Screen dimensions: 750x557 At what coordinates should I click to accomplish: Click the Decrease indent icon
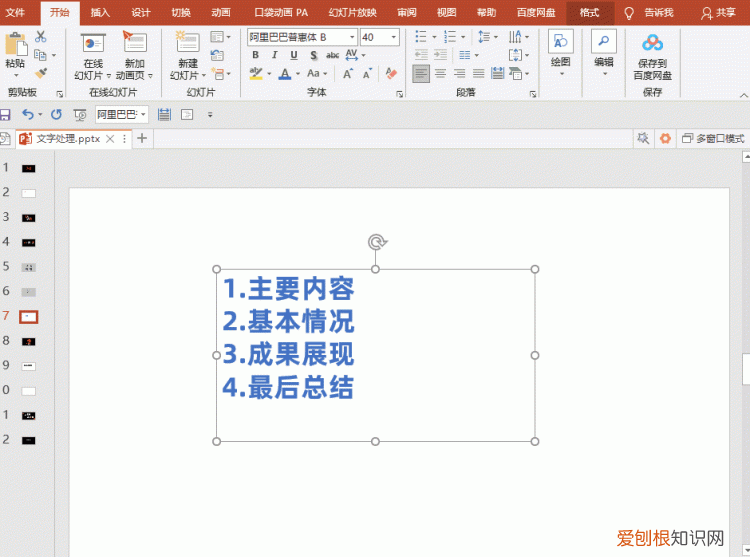421,55
